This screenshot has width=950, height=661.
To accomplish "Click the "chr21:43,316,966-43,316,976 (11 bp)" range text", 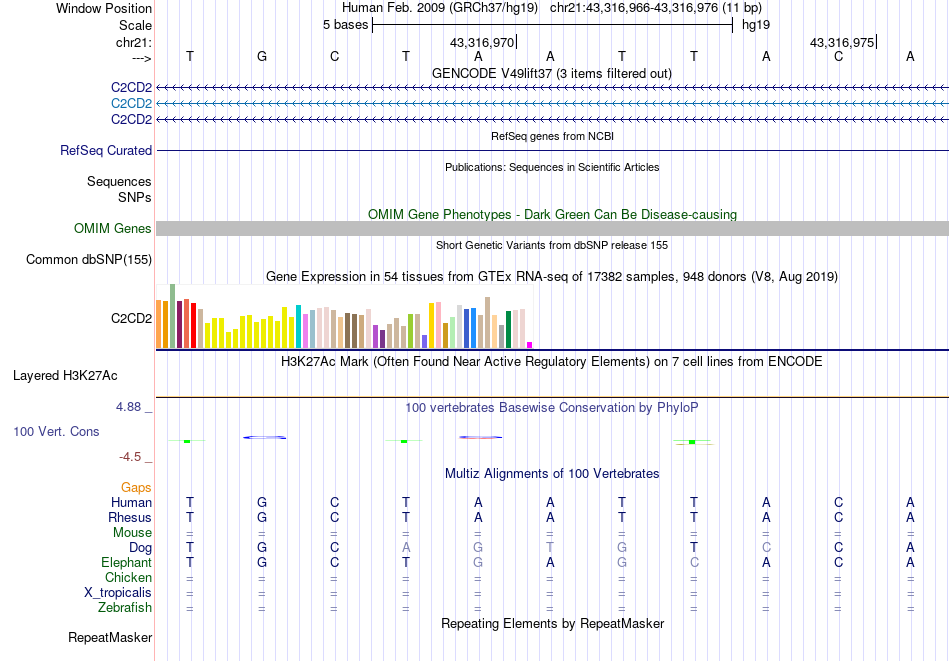I will pos(656,8).
